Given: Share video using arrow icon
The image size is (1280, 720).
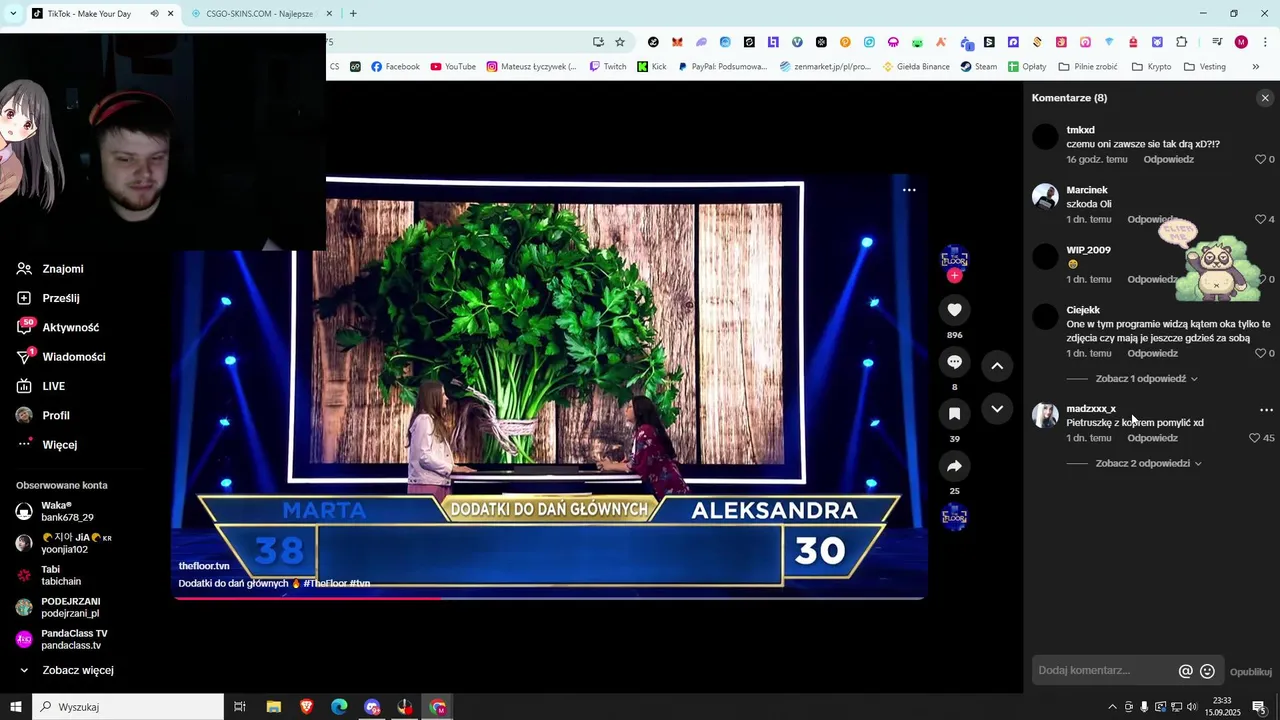Looking at the screenshot, I should [x=954, y=466].
